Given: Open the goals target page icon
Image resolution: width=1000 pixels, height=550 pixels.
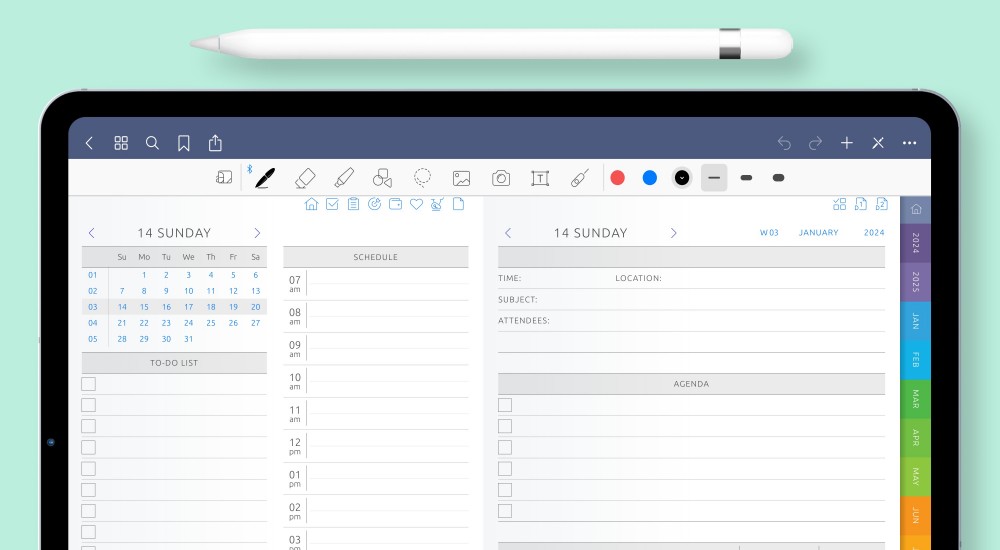Looking at the screenshot, I should (x=374, y=204).
